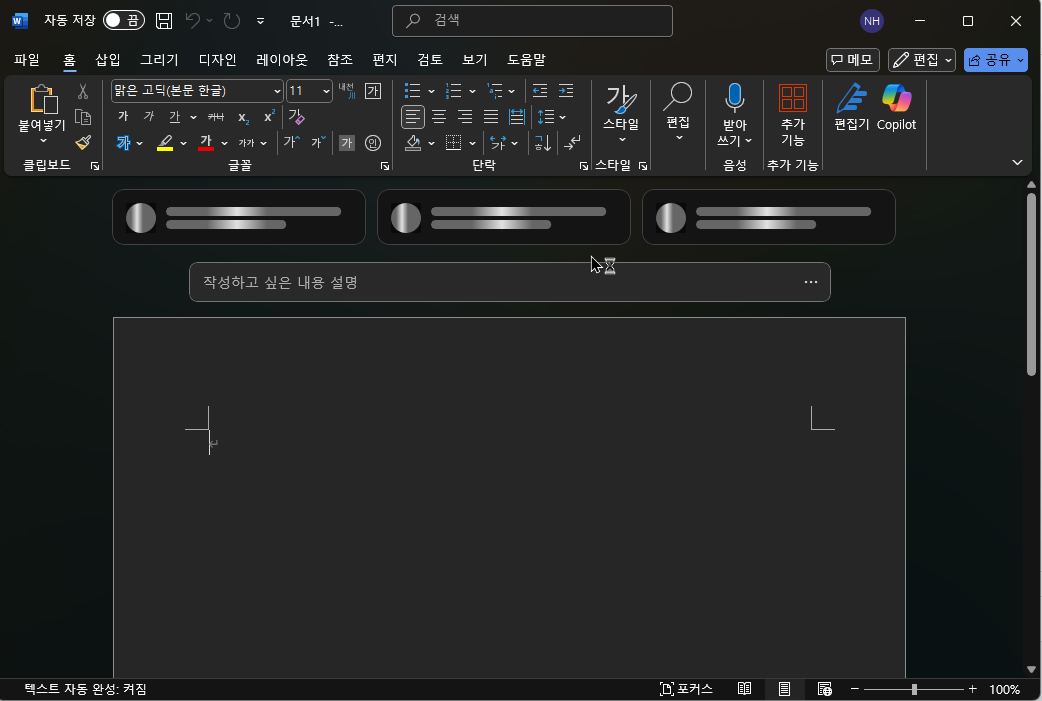Toggle Focus mode in status bar

(x=686, y=689)
